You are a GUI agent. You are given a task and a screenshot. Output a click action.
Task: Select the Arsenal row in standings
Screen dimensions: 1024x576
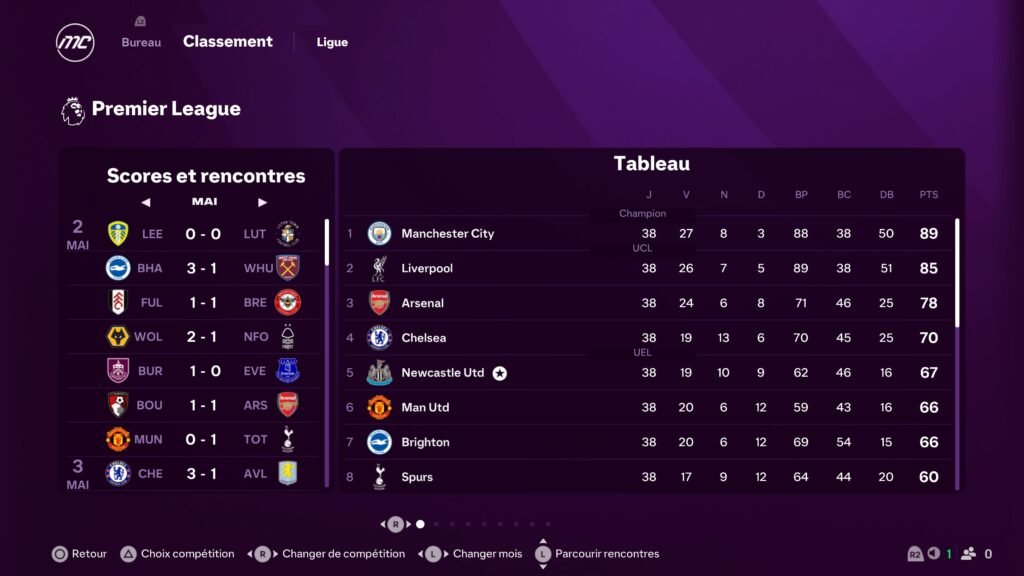pyautogui.click(x=648, y=303)
